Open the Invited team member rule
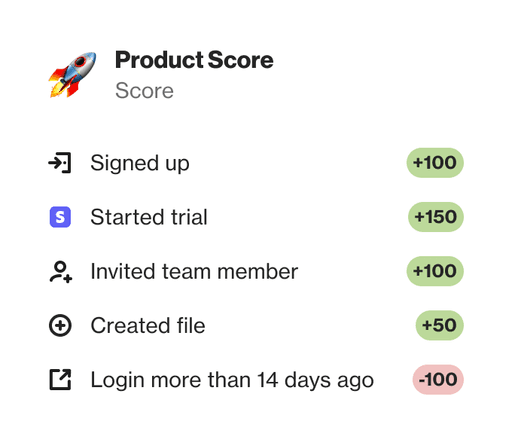This screenshot has width=512, height=443. coord(194,271)
